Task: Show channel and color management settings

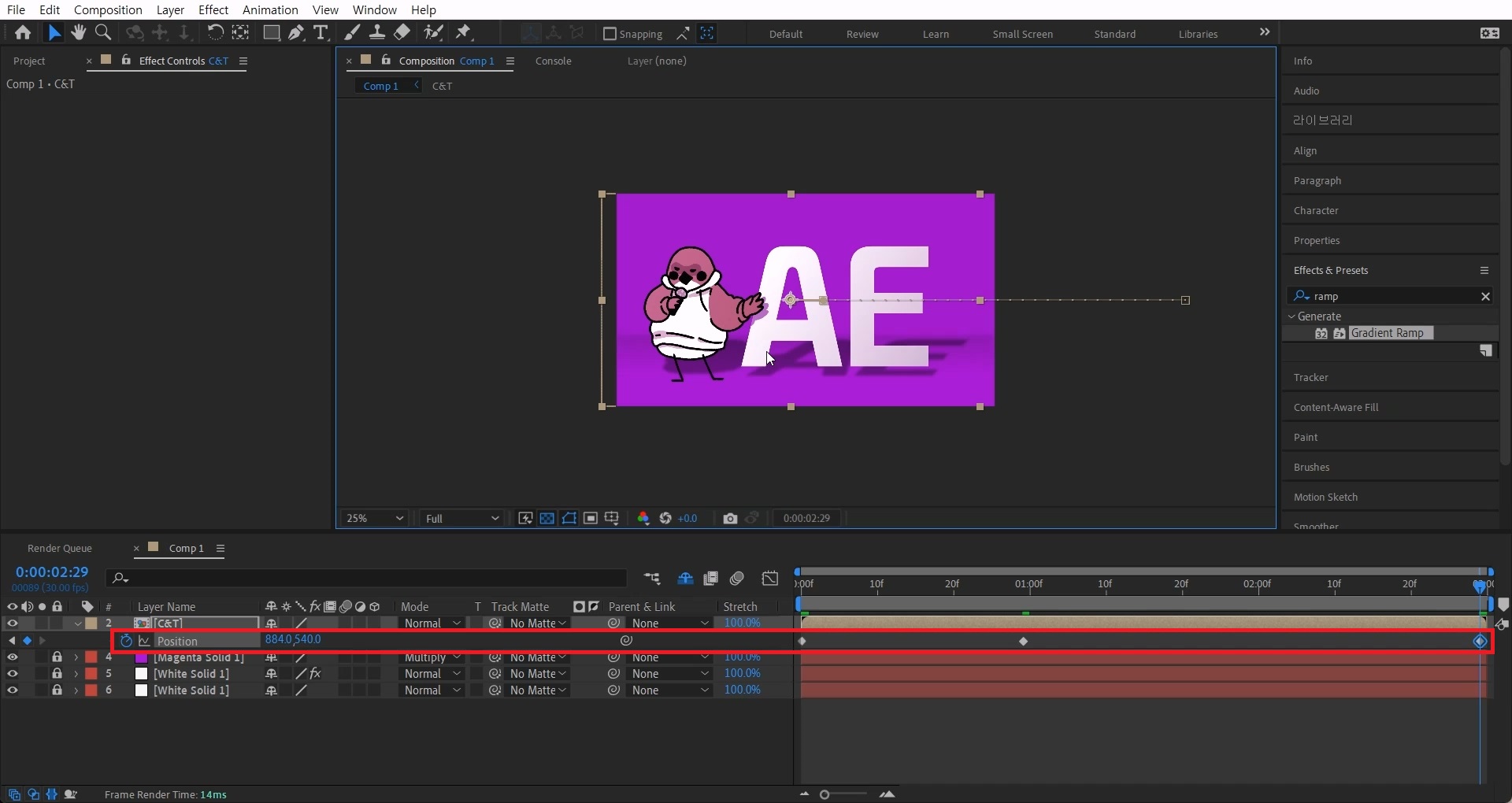Action: (x=643, y=518)
